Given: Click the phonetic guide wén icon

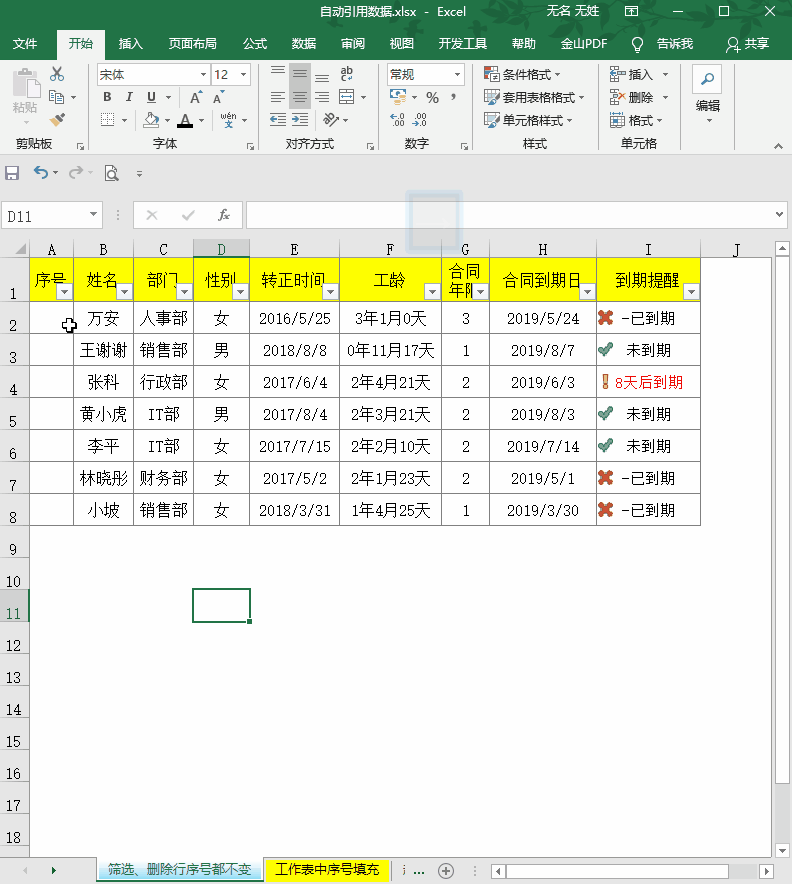Looking at the screenshot, I should click(x=228, y=120).
